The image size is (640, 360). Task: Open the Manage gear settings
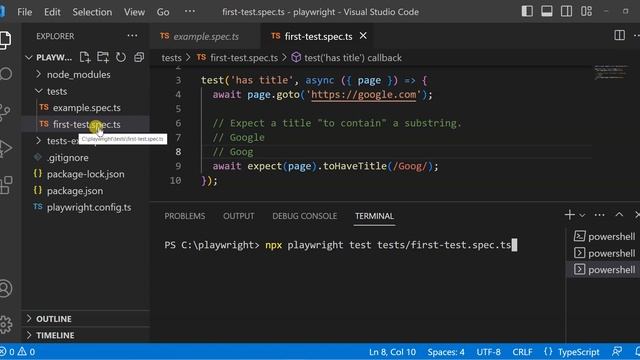click(6, 324)
